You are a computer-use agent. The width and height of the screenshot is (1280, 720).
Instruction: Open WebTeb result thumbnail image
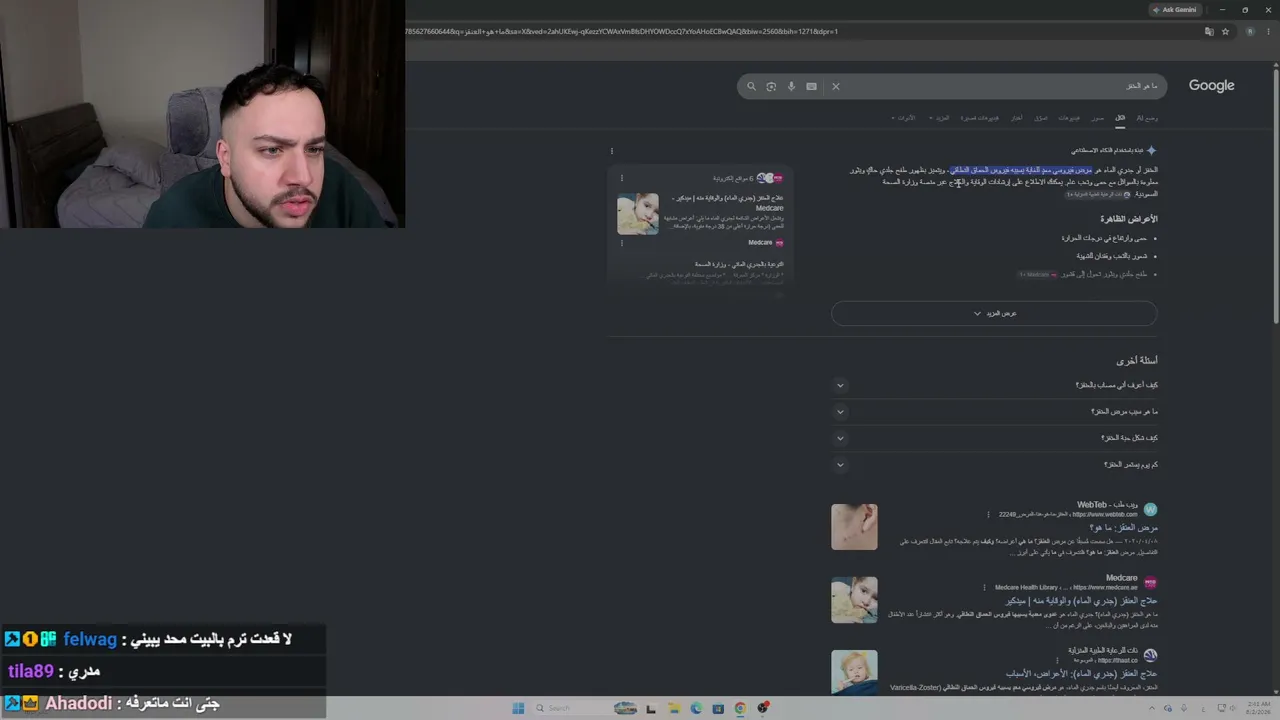854,527
